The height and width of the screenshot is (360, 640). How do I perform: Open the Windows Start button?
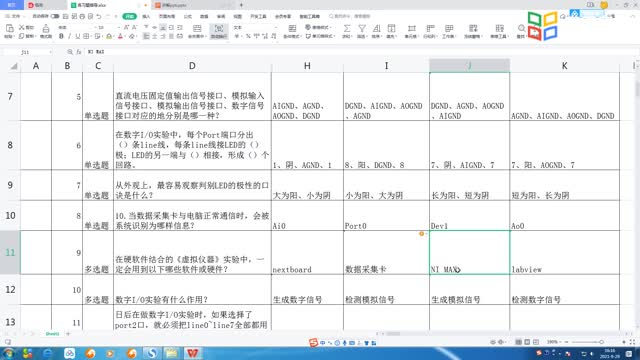(x=8, y=353)
